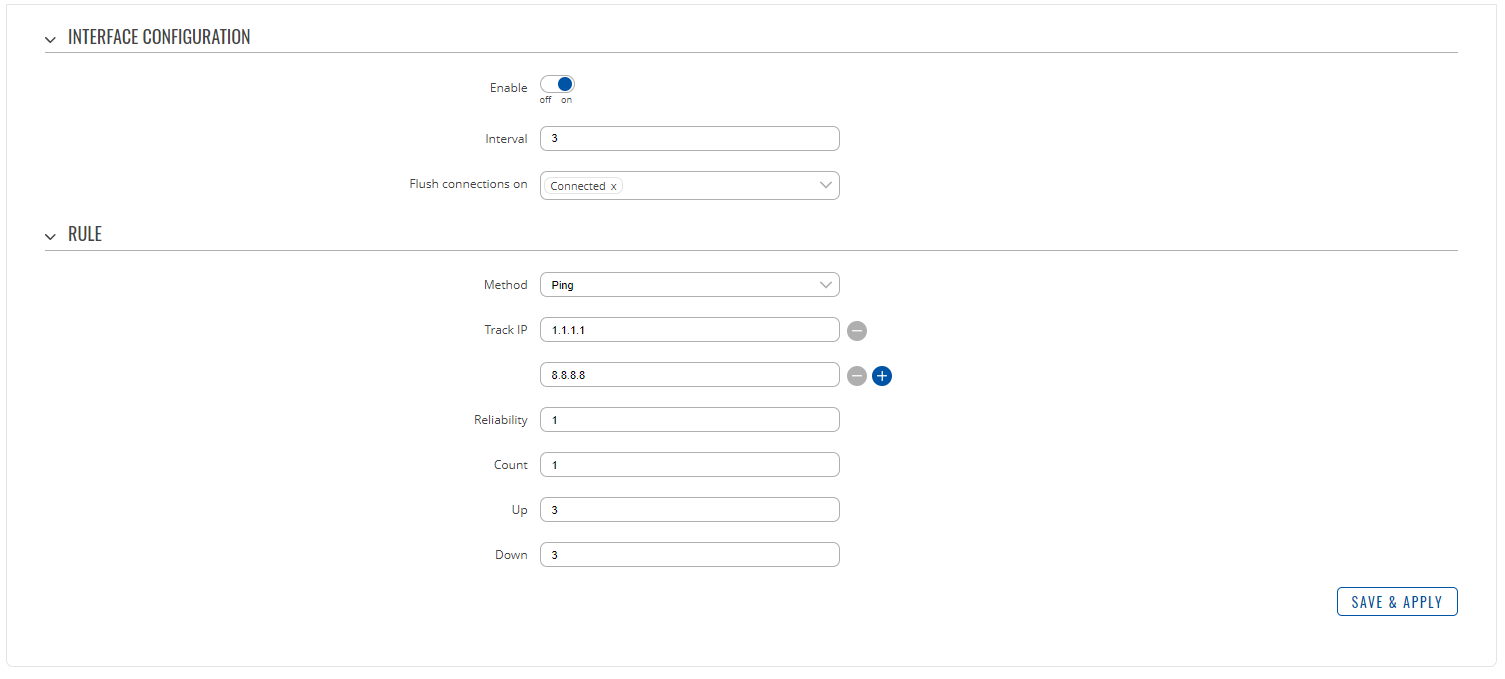Click inside the Interval input field

click(x=690, y=138)
